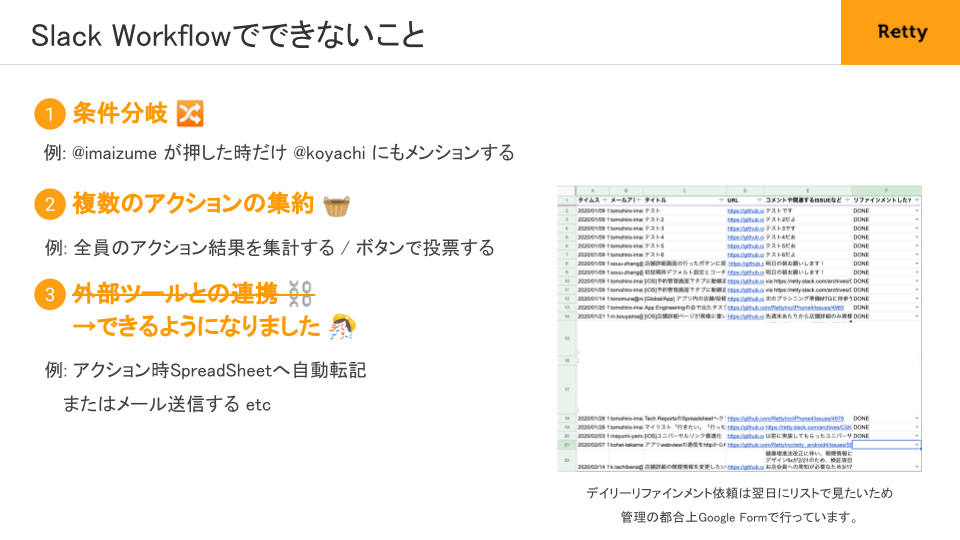
Task: Click the example line mentioning @imaizume and @koyachi
Action: click(279, 152)
